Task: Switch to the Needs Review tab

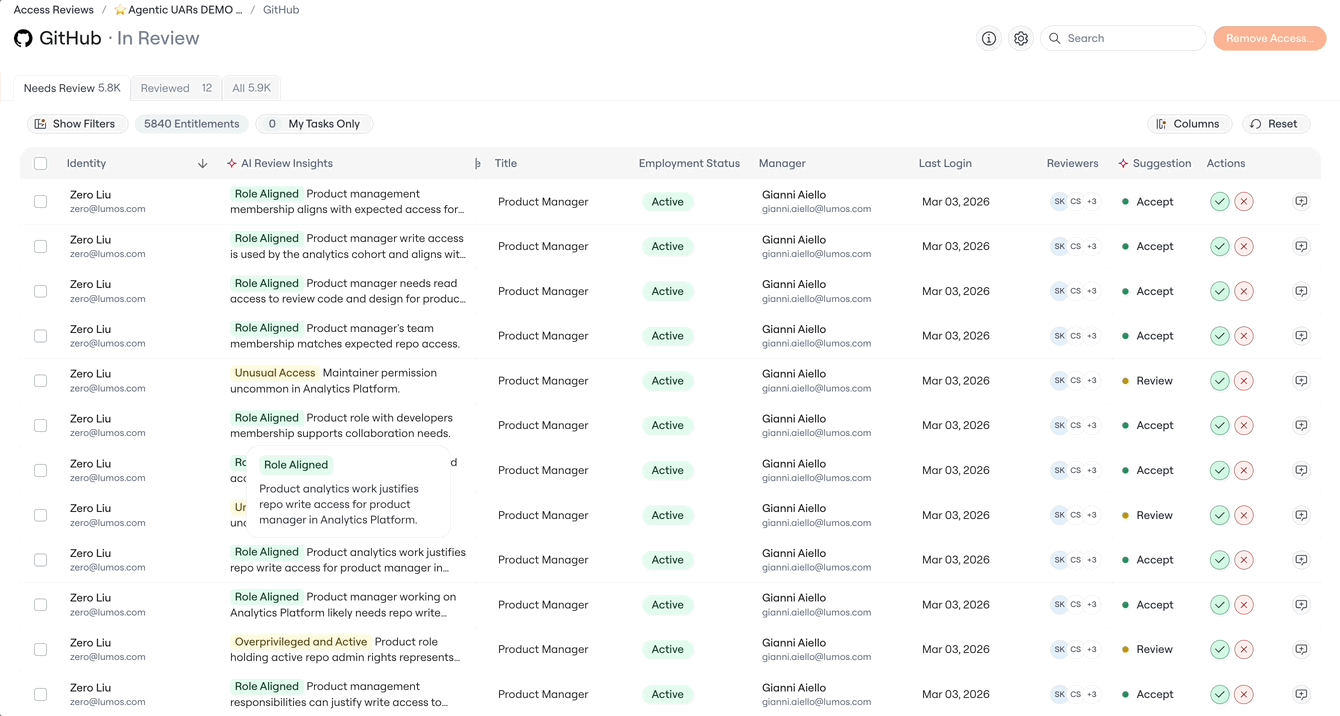Action: tap(72, 88)
